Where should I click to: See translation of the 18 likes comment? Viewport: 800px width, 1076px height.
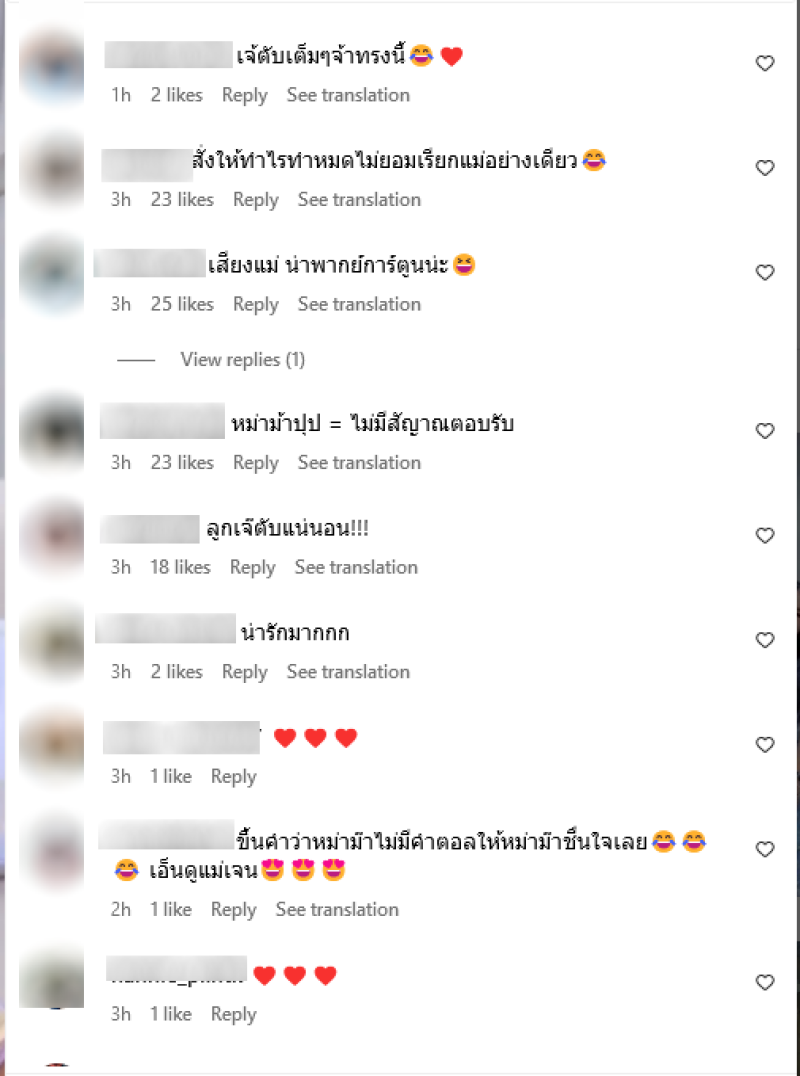click(356, 567)
